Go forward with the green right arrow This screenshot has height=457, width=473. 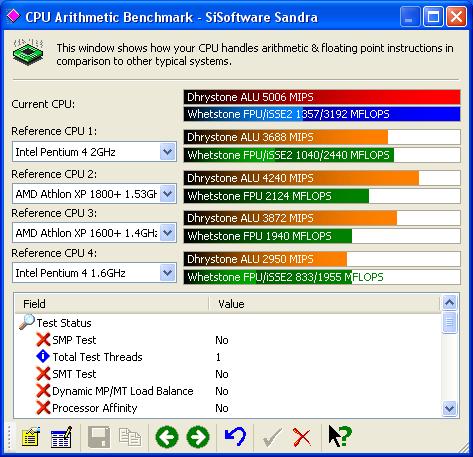point(198,436)
